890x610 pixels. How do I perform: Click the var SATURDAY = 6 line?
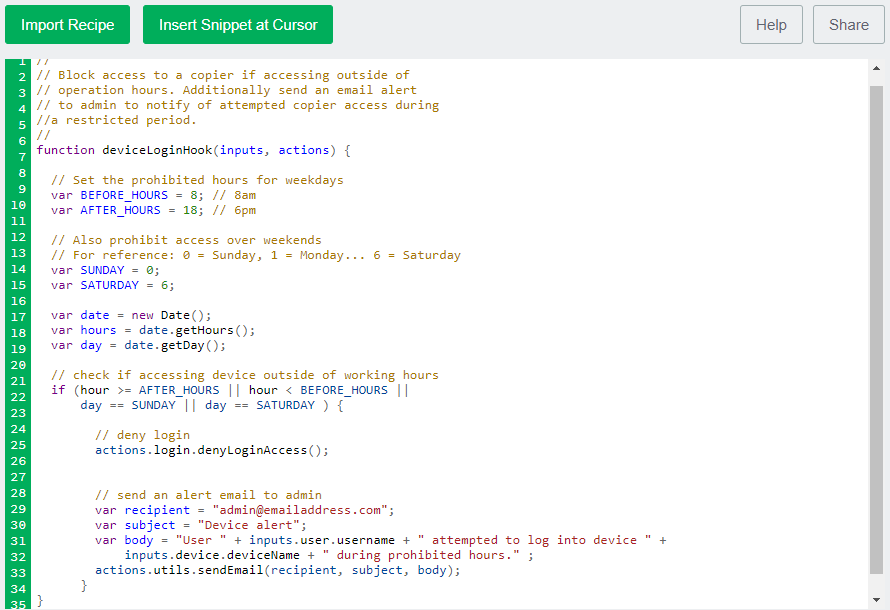pyautogui.click(x=113, y=285)
